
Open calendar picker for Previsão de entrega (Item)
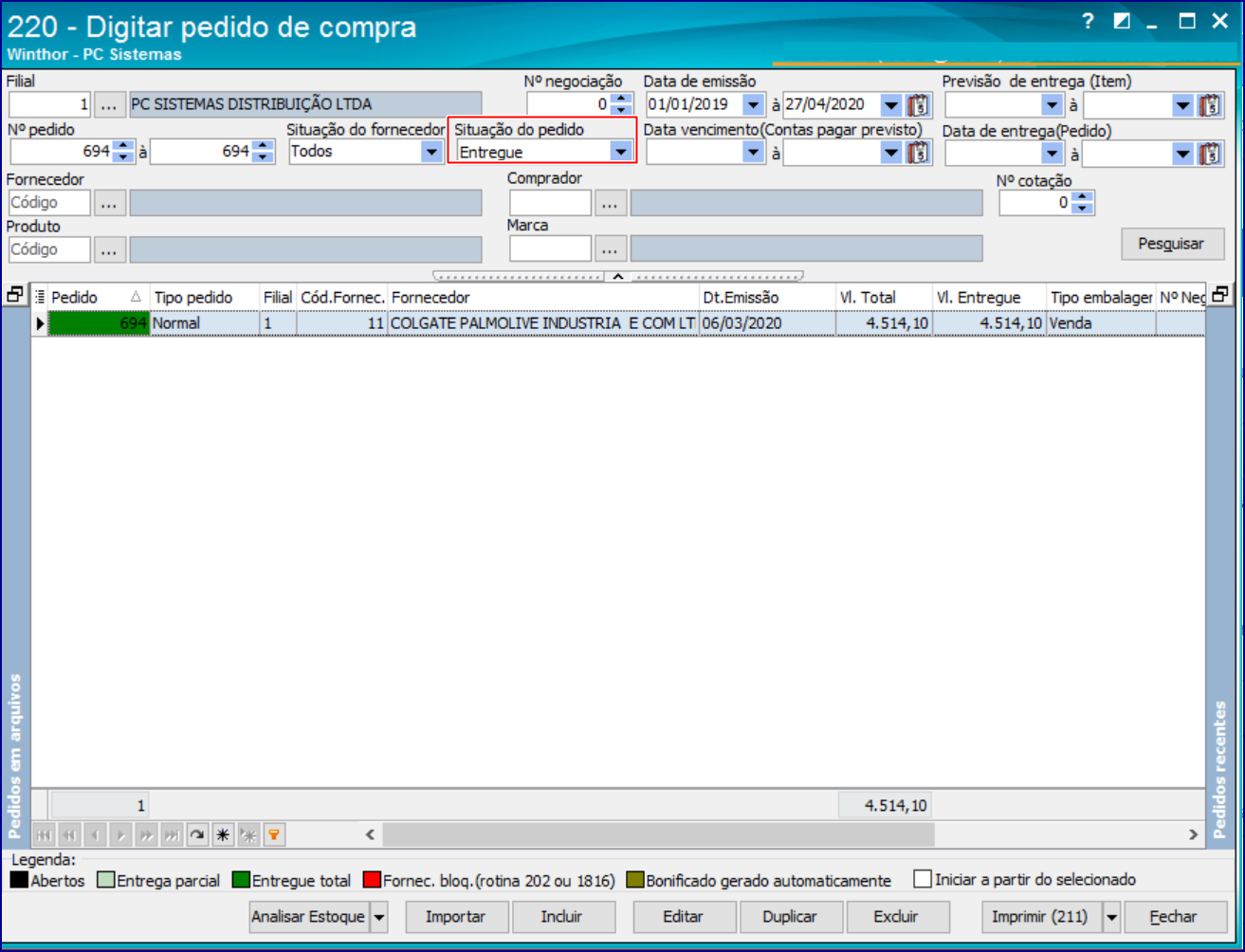pos(1210,104)
